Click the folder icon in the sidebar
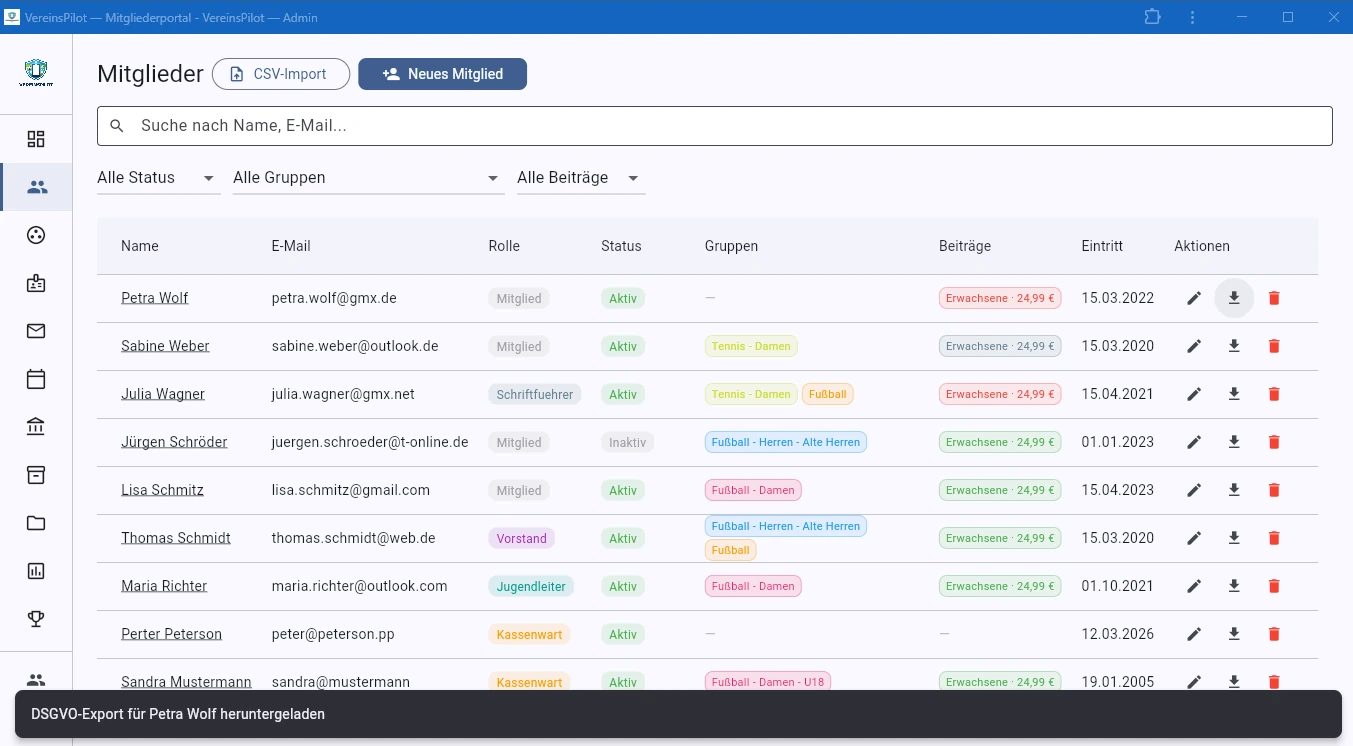 click(x=36, y=523)
